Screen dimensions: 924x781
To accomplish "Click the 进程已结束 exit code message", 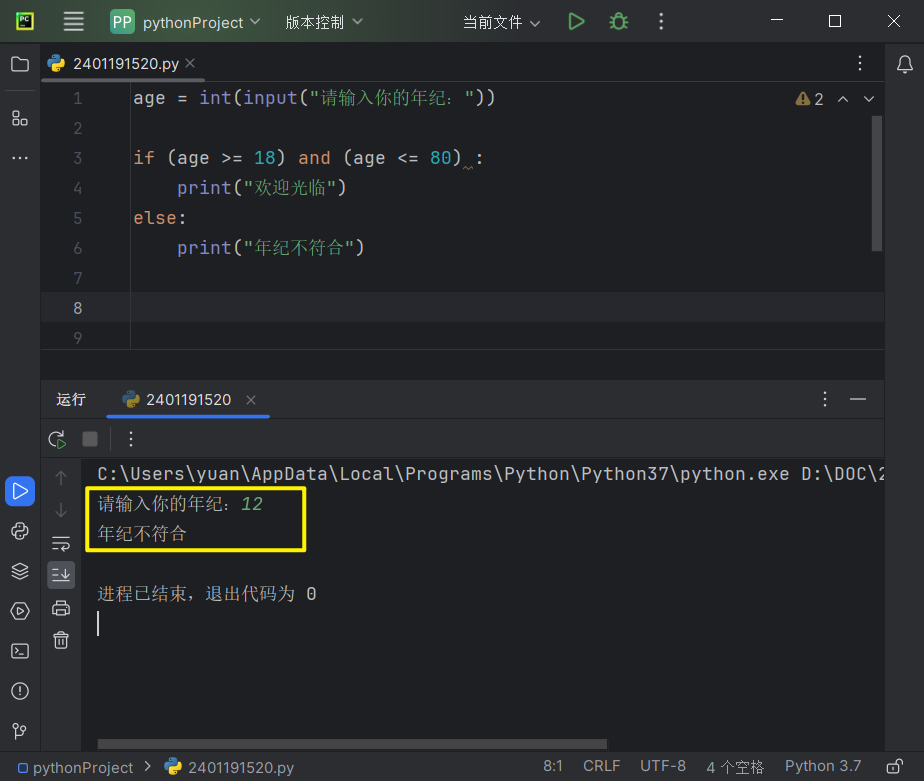I will (207, 594).
